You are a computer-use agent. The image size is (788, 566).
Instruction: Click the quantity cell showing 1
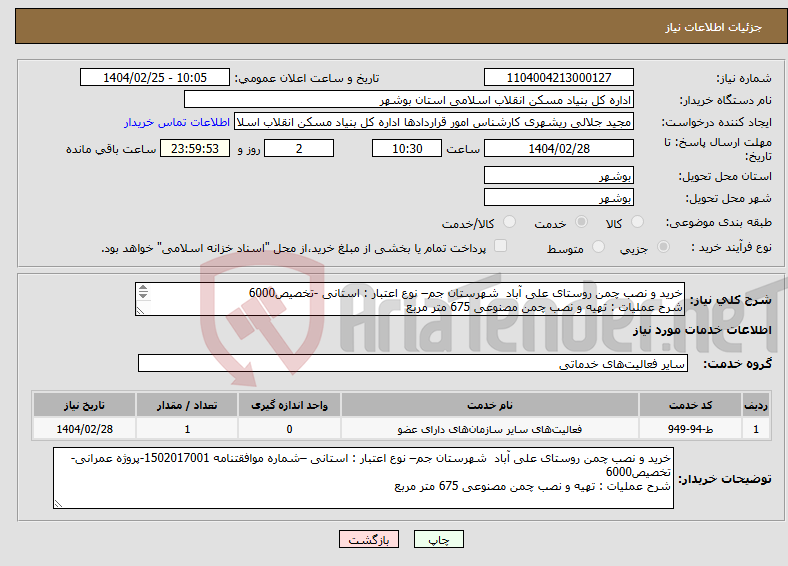click(187, 429)
